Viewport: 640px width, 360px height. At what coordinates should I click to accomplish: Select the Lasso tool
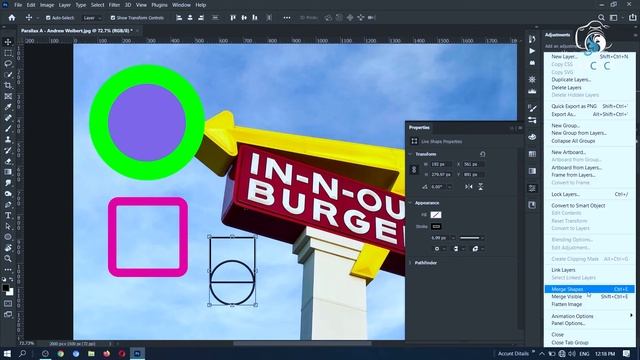(x=8, y=64)
